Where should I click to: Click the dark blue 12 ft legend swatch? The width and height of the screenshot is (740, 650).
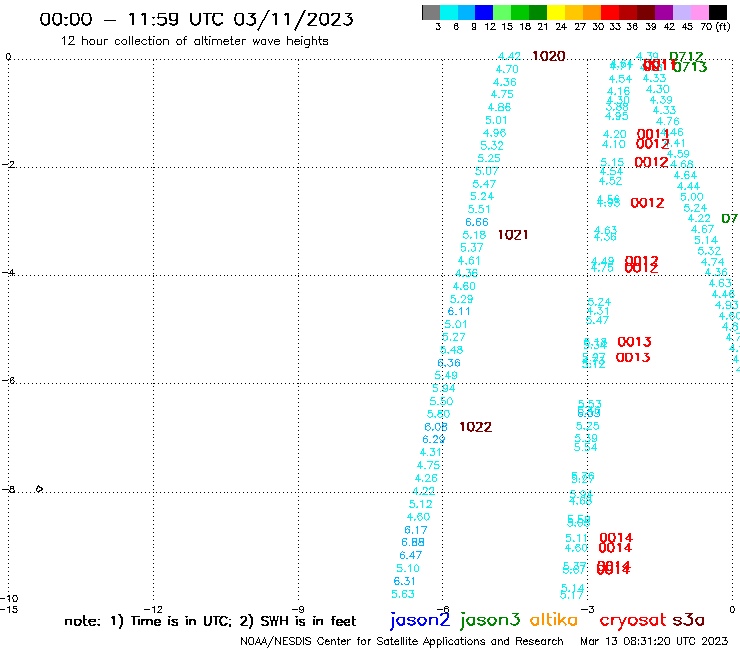click(484, 13)
